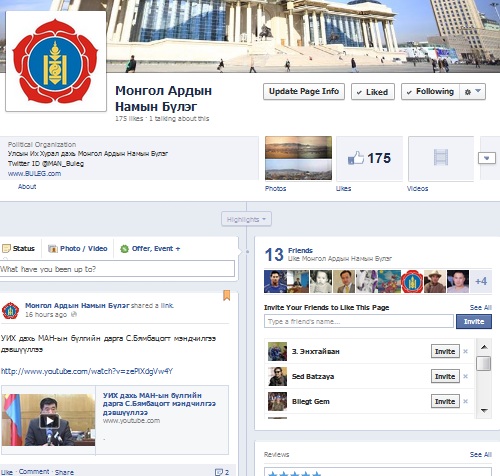Toggle the Liked button off
The image size is (500, 476).
pos(373,92)
